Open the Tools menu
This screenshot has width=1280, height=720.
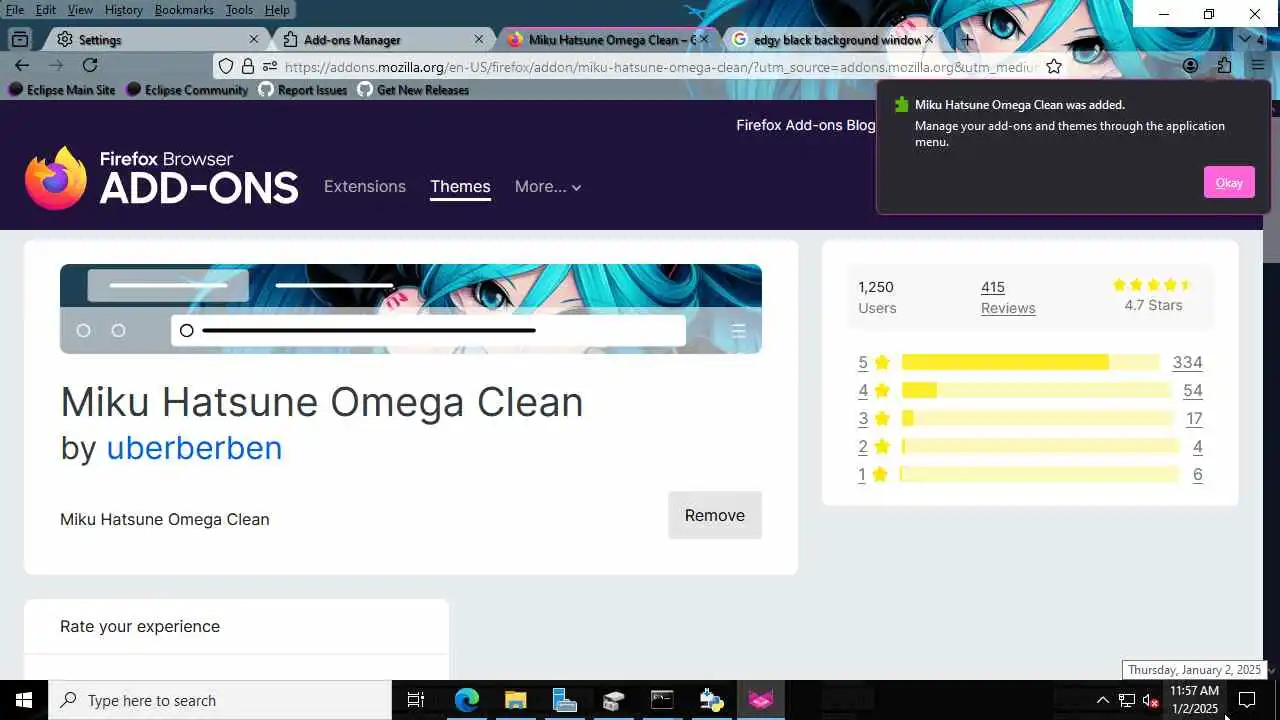[x=239, y=9]
